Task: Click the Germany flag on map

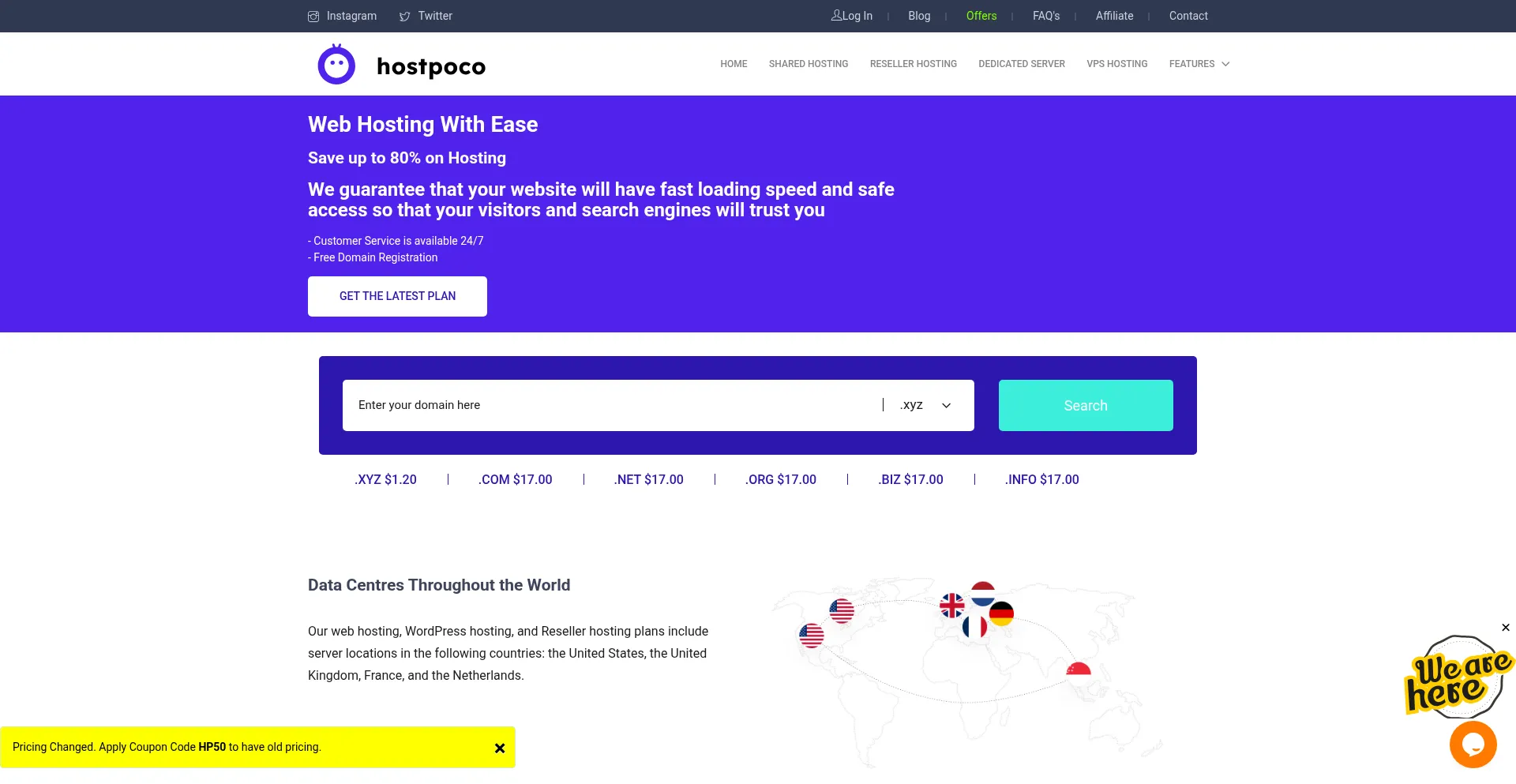Action: pos(1001,613)
